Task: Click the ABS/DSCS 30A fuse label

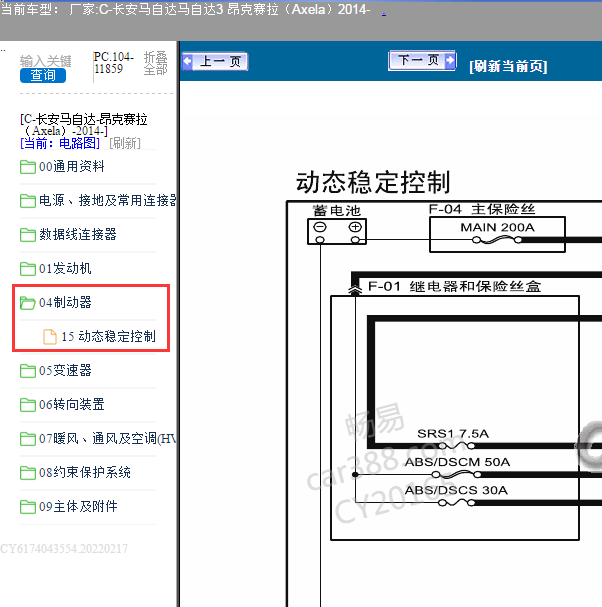Action: point(456,490)
